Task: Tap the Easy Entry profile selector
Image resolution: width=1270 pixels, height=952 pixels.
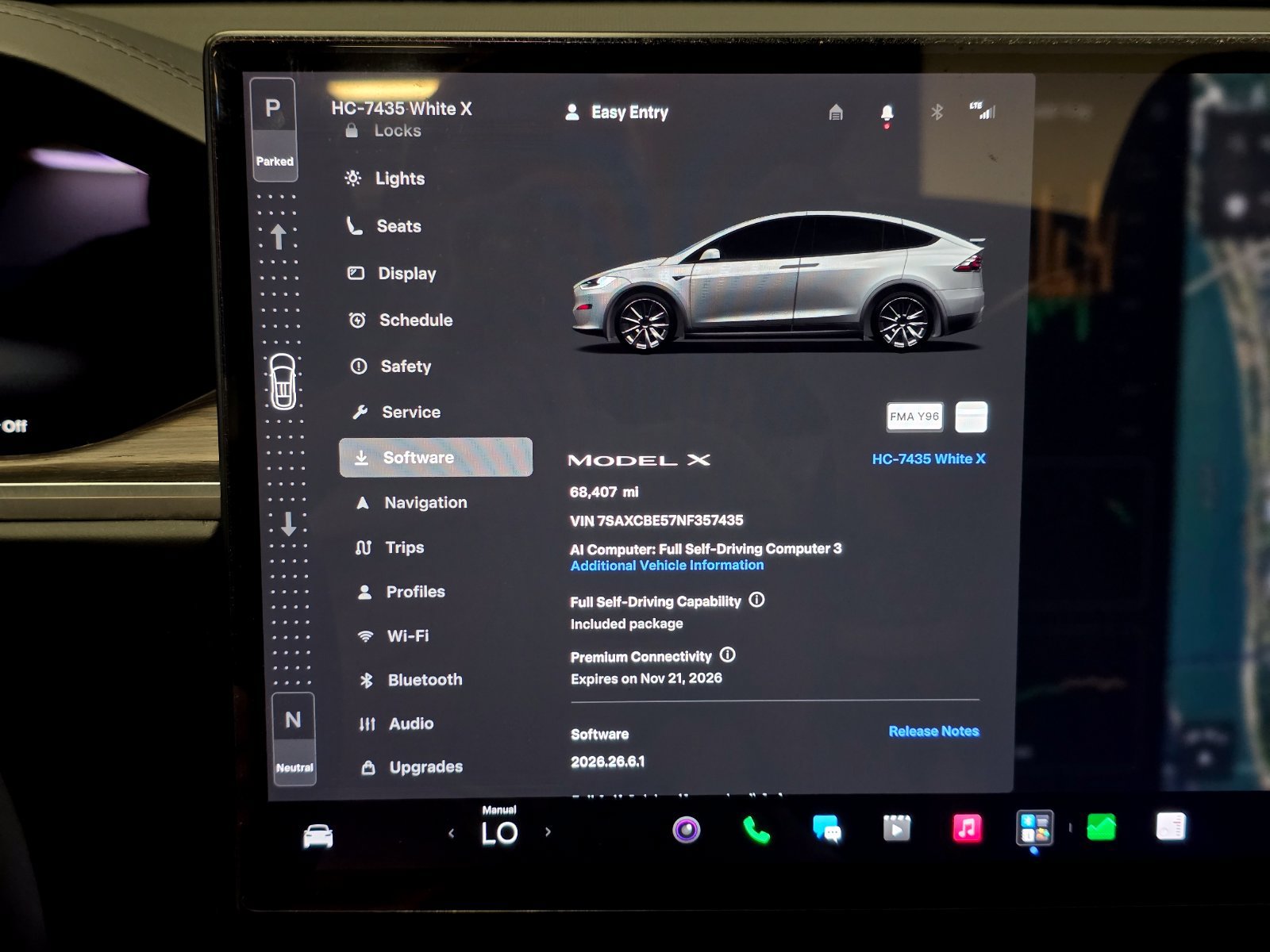Action: (617, 113)
